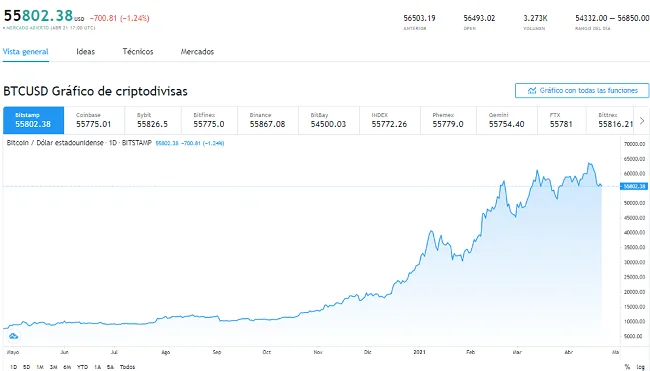Select the FTX exchange tab
This screenshot has width=650, height=371.
point(562,120)
